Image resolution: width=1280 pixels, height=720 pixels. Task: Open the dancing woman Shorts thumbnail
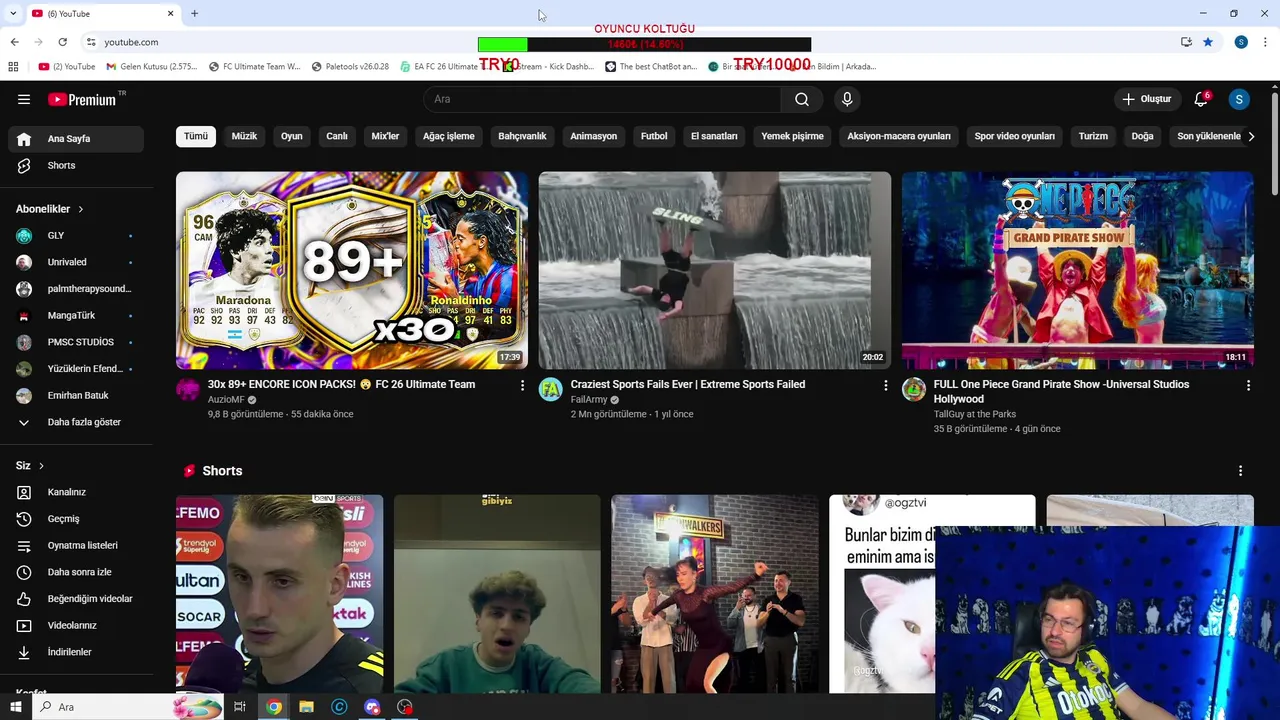[715, 593]
